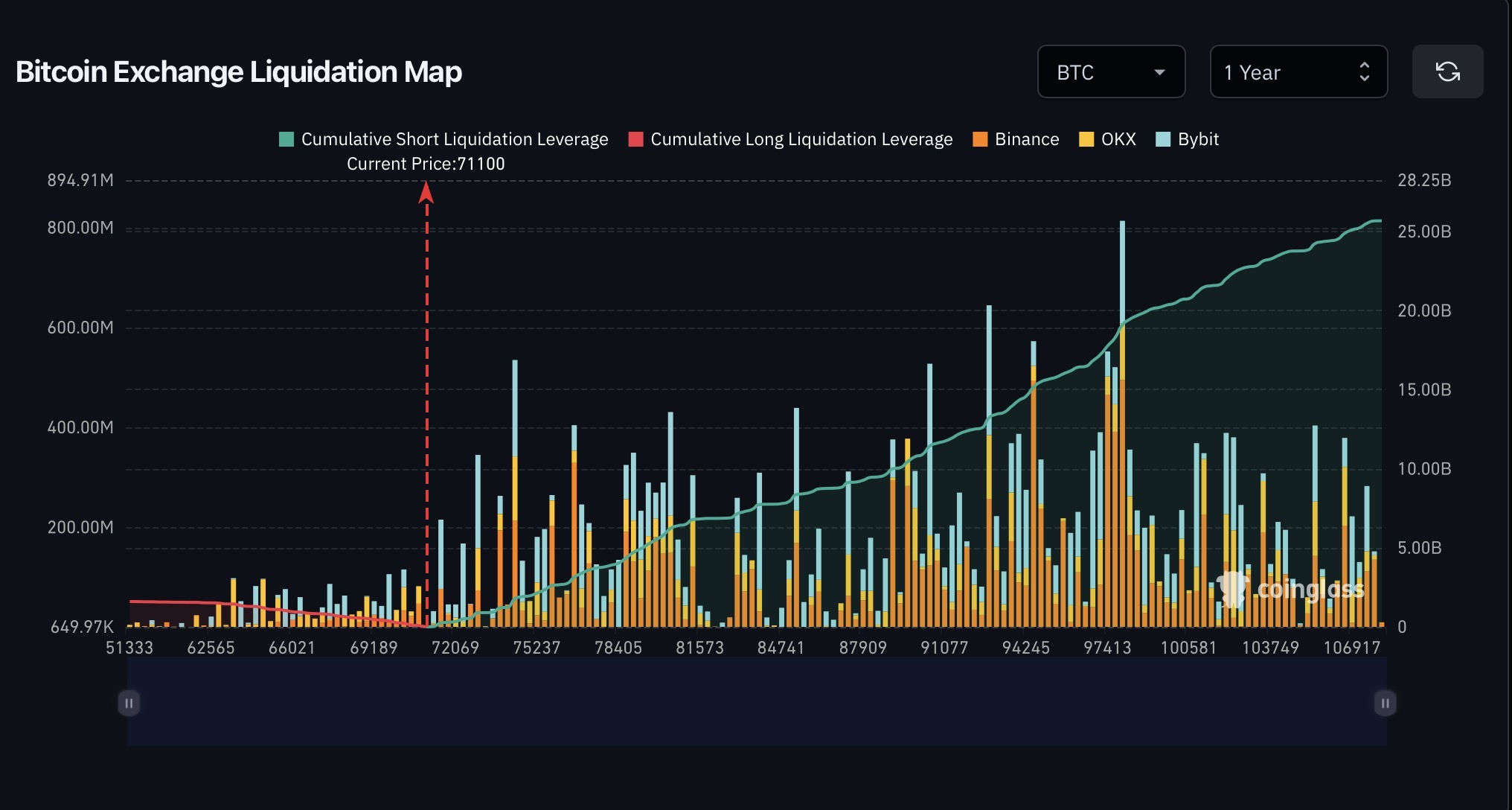The image size is (1512, 810).
Task: Click the range slider track area
Action: tap(756, 703)
